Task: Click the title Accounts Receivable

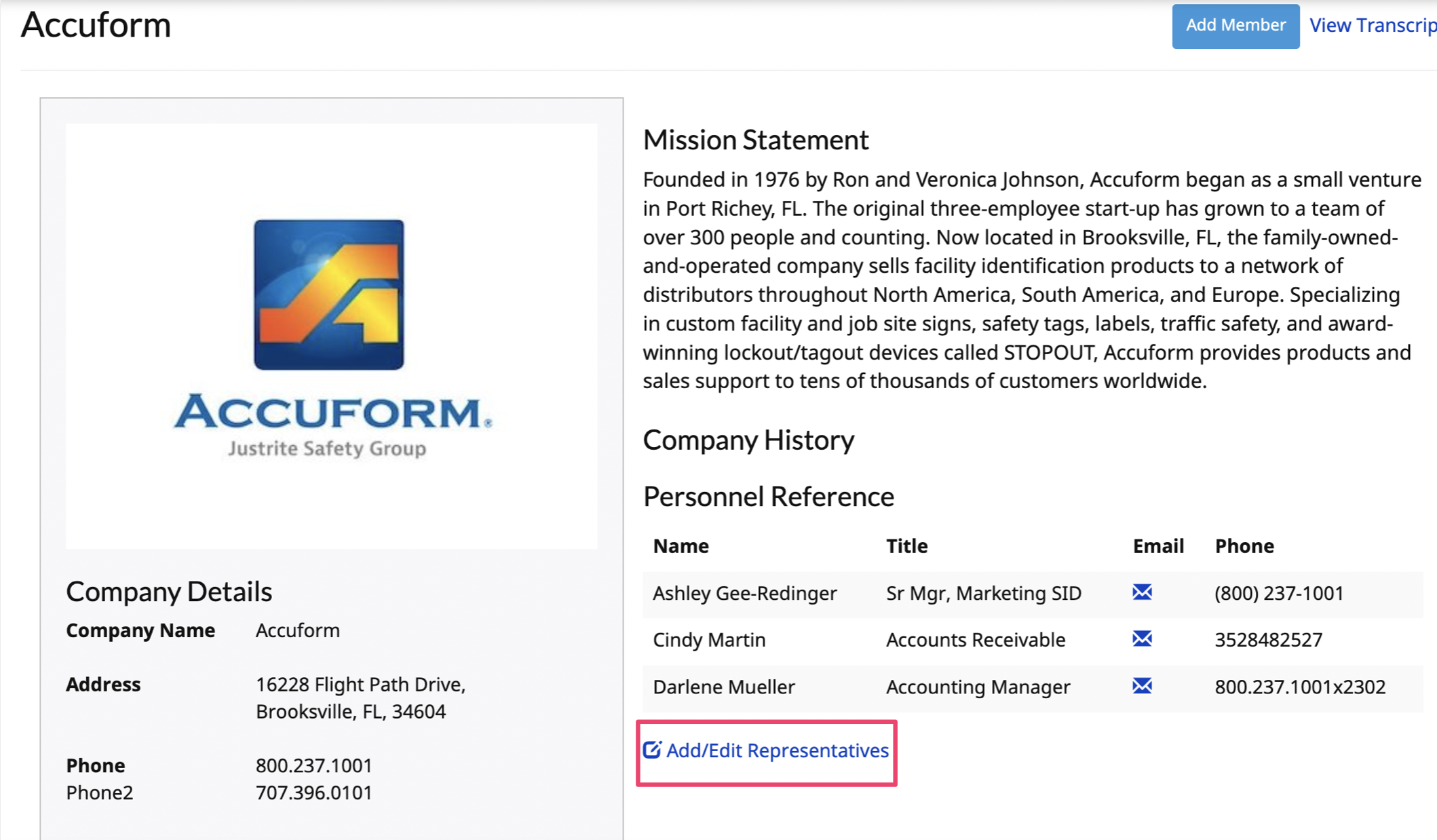Action: tap(976, 640)
